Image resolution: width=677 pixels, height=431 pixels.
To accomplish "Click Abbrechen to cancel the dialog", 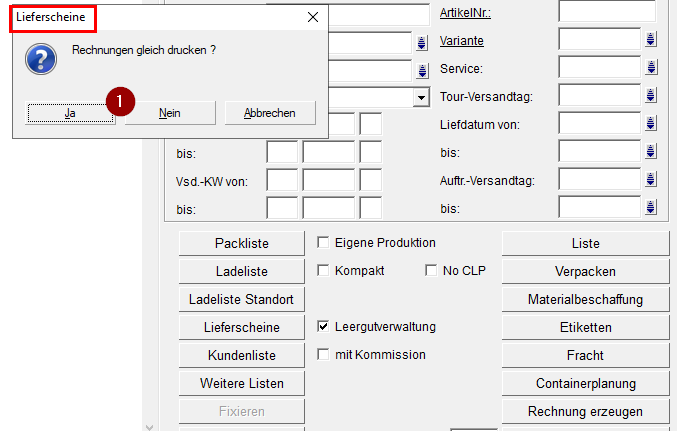I will pos(270,113).
